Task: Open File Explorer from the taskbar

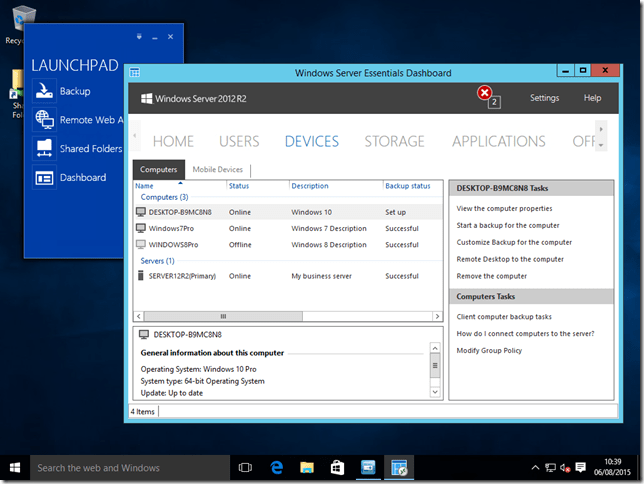Action: tap(308, 467)
